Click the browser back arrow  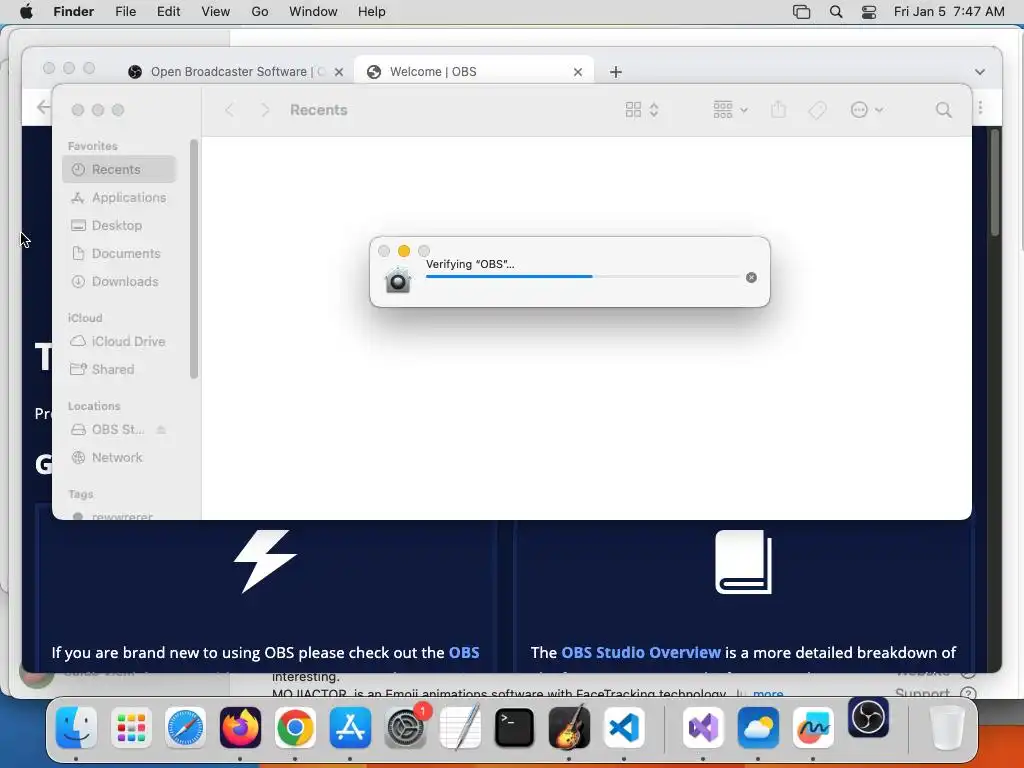click(43, 107)
